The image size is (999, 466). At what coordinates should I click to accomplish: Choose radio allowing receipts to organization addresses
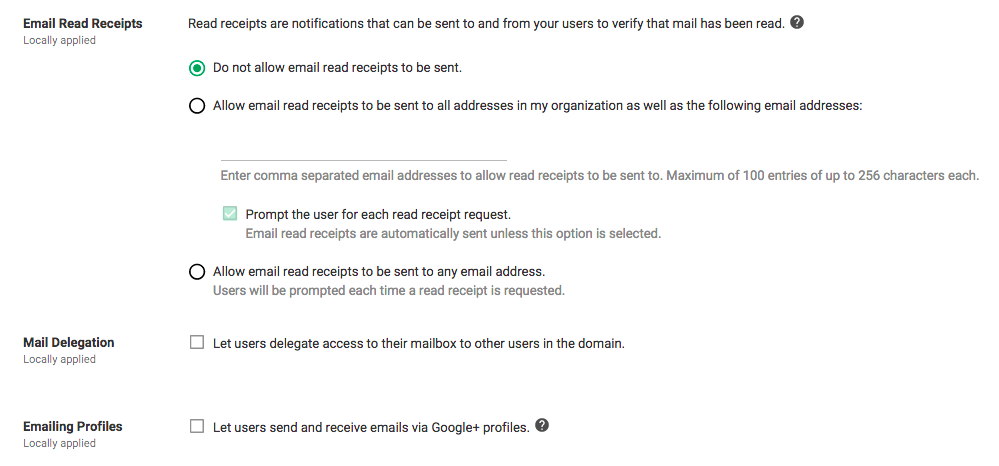coord(197,105)
